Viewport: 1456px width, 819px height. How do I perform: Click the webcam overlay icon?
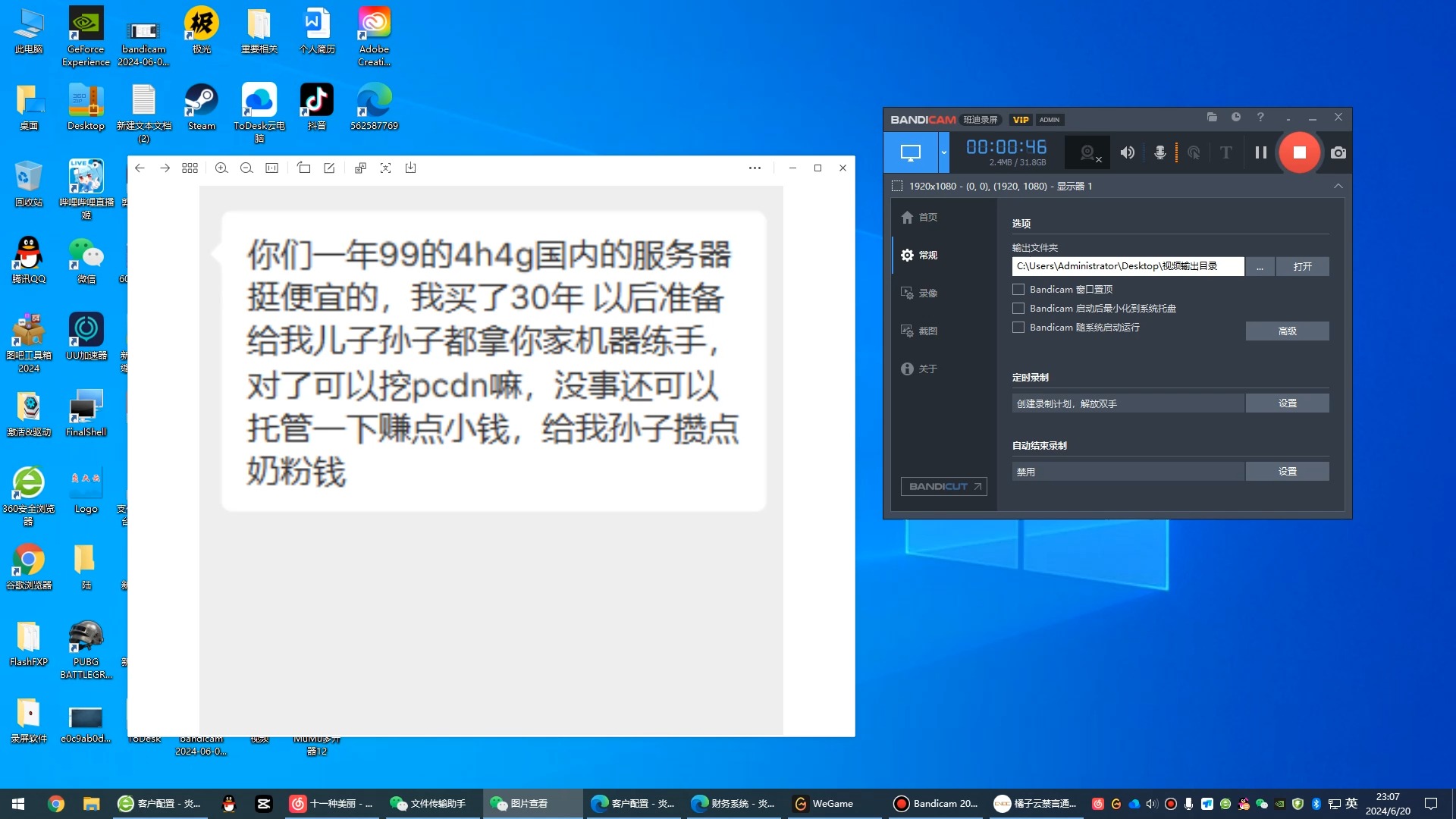coord(1089,153)
